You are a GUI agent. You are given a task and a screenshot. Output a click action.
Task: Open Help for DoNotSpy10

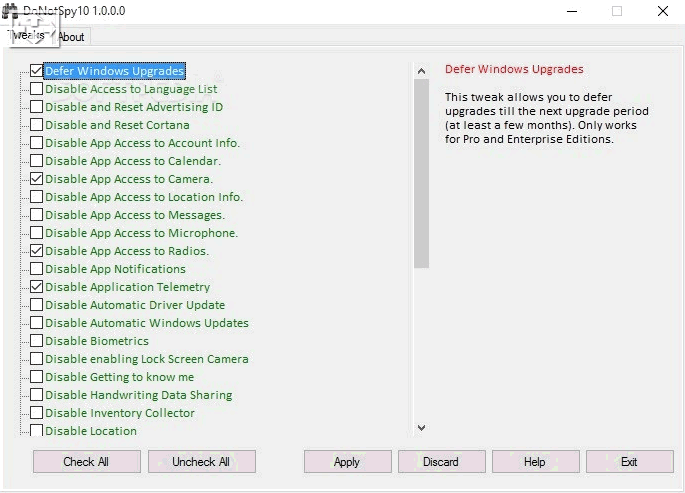[536, 462]
